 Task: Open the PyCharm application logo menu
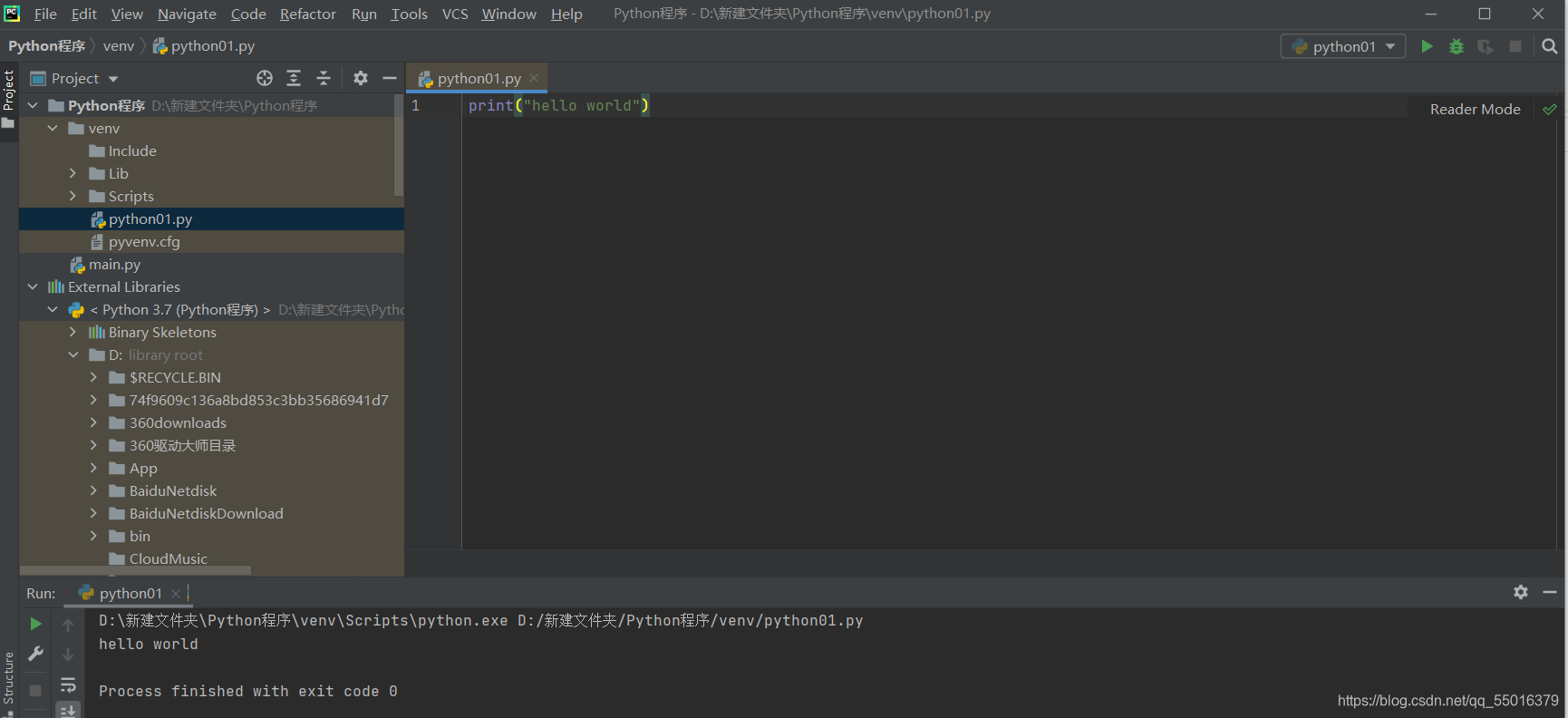pyautogui.click(x=12, y=14)
